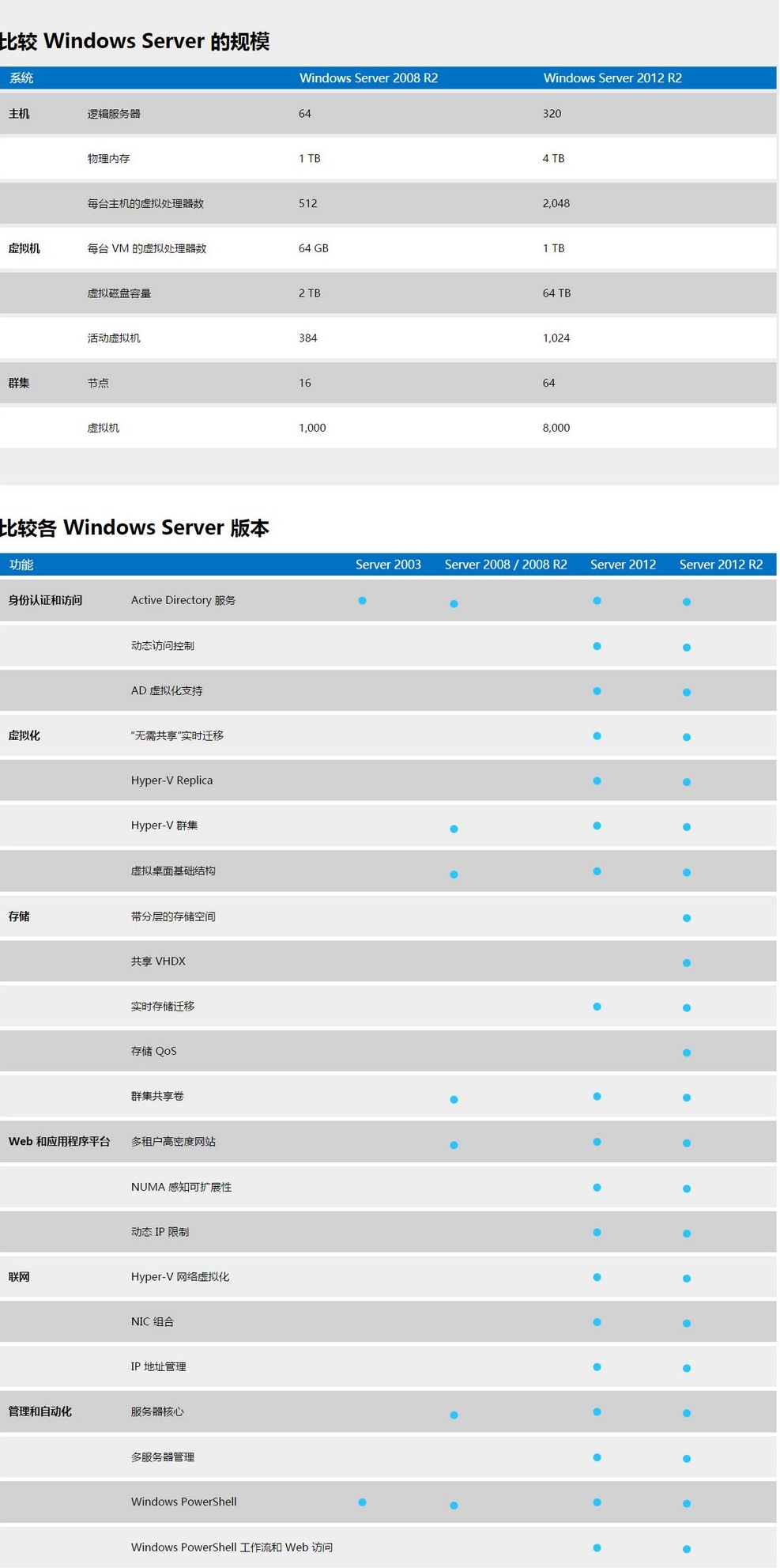Select the 系统 column header
The height and width of the screenshot is (1568, 780).
(x=21, y=77)
